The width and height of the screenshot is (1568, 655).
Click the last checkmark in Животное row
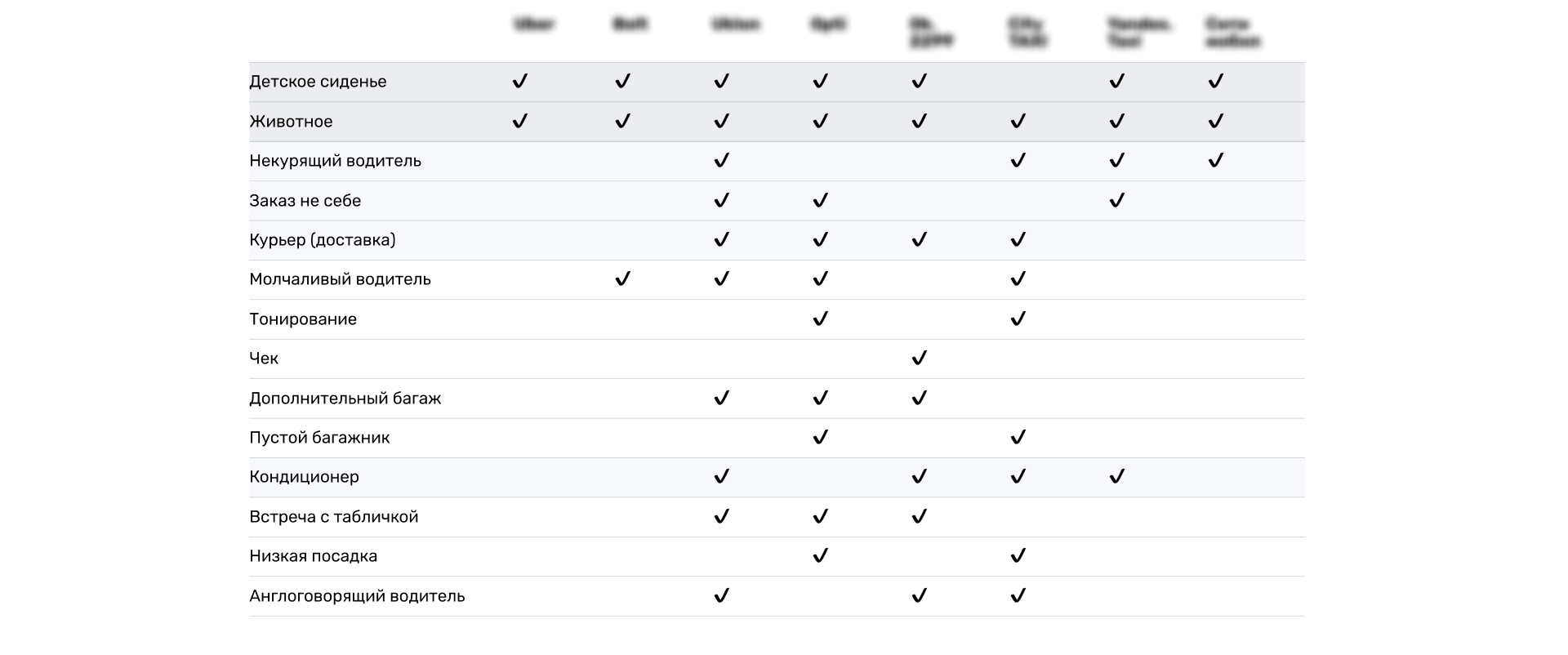1215,121
